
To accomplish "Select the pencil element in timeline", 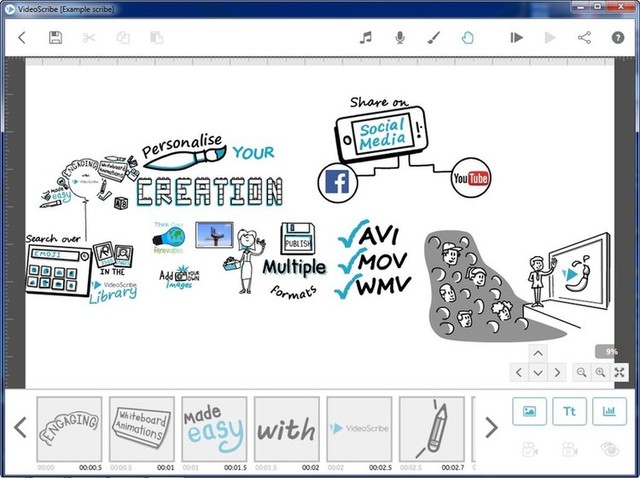I will coord(431,429).
